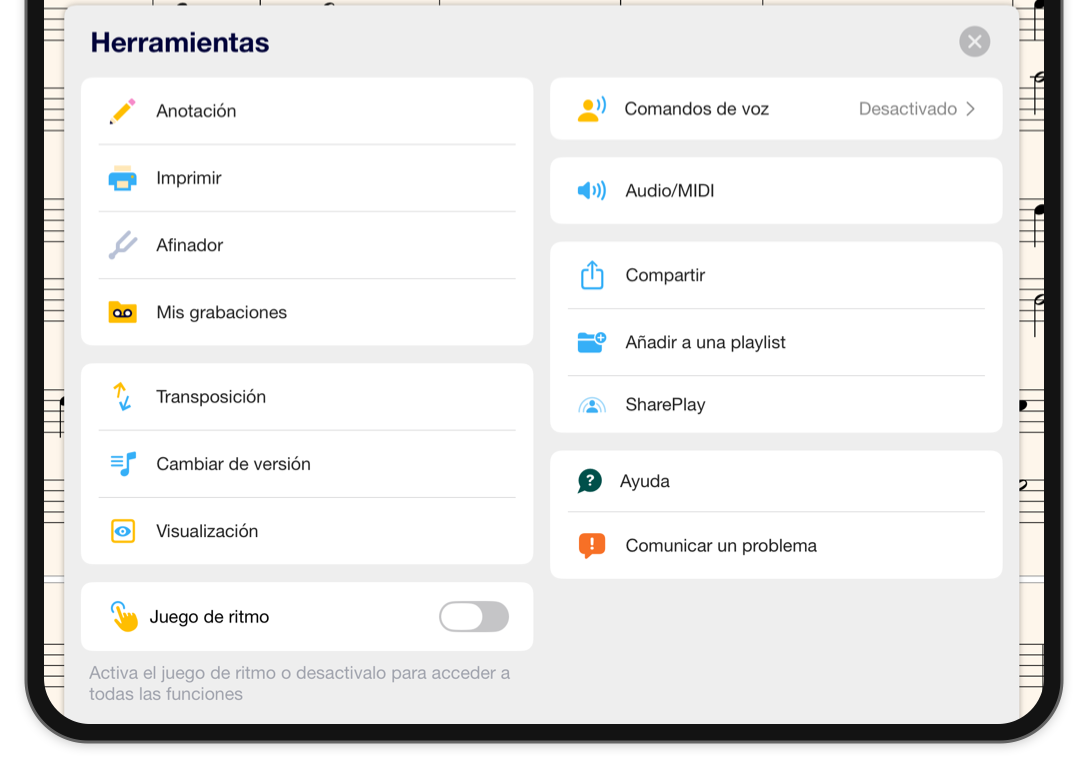Select Cambiar de versión
This screenshot has width=1088, height=762.
point(307,464)
